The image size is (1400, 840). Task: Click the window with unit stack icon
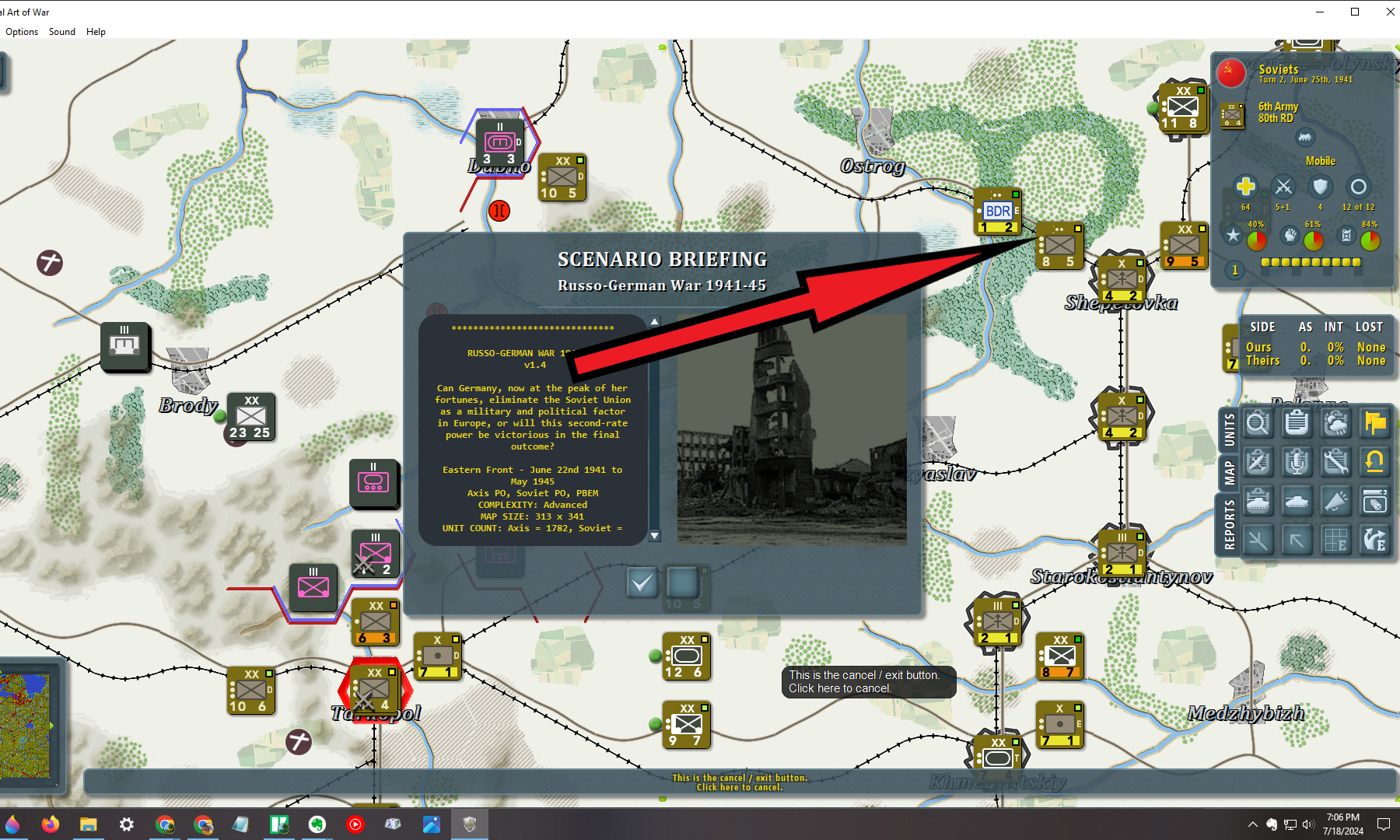coord(1374,502)
